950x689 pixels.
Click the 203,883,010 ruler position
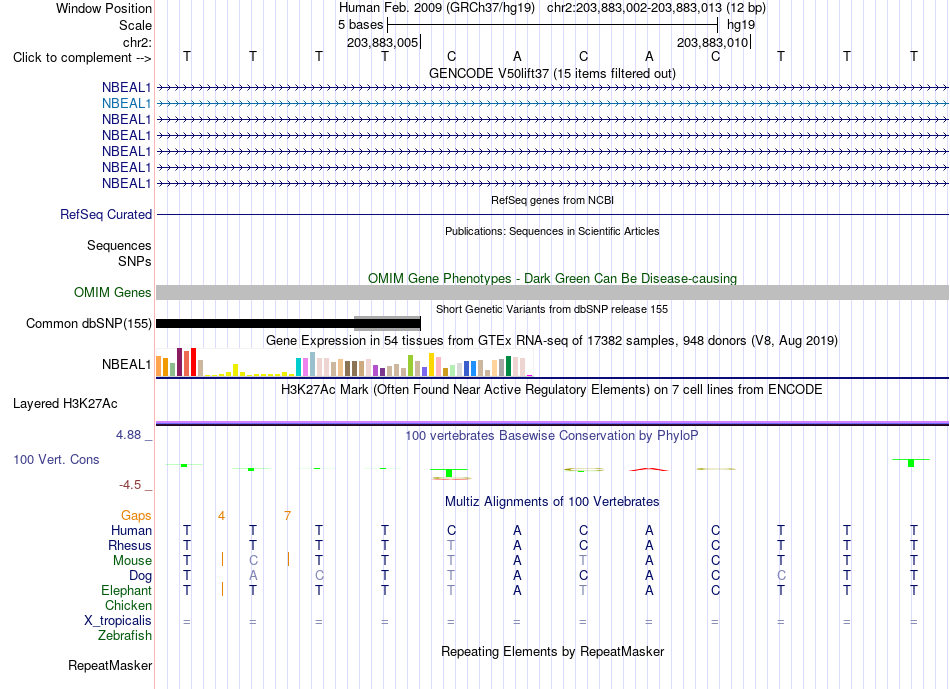[712, 42]
